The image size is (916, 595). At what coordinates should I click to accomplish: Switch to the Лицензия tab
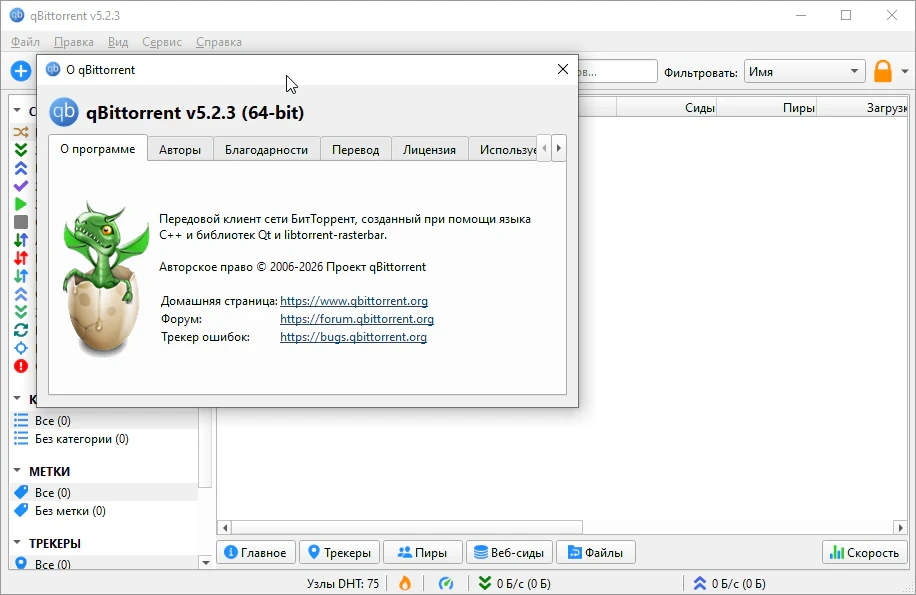(429, 149)
